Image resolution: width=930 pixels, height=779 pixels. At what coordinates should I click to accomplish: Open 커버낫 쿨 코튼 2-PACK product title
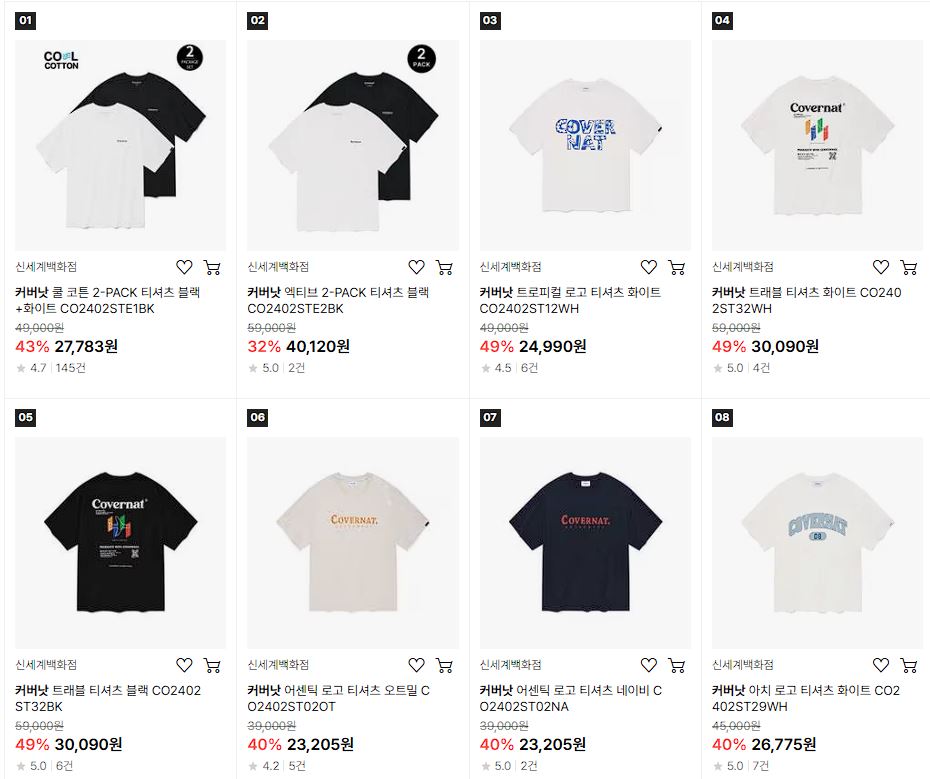(x=107, y=300)
